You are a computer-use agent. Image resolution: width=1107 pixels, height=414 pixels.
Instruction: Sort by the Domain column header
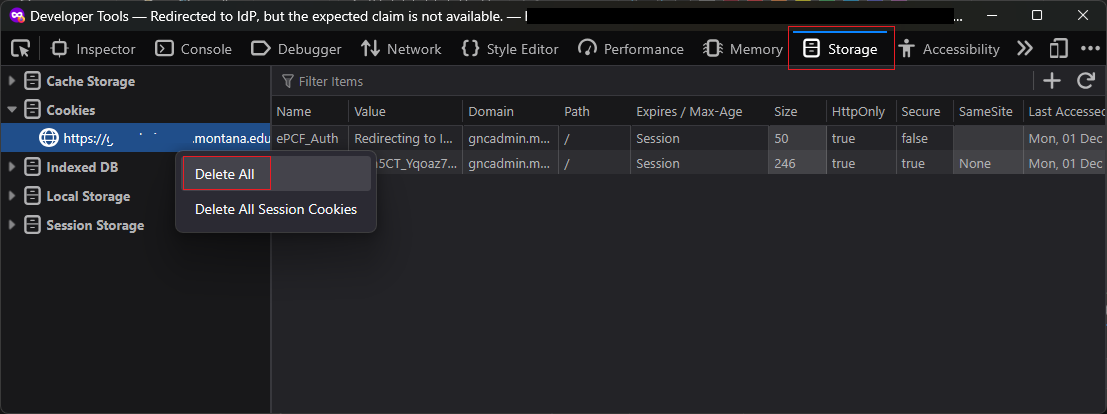(x=511, y=112)
